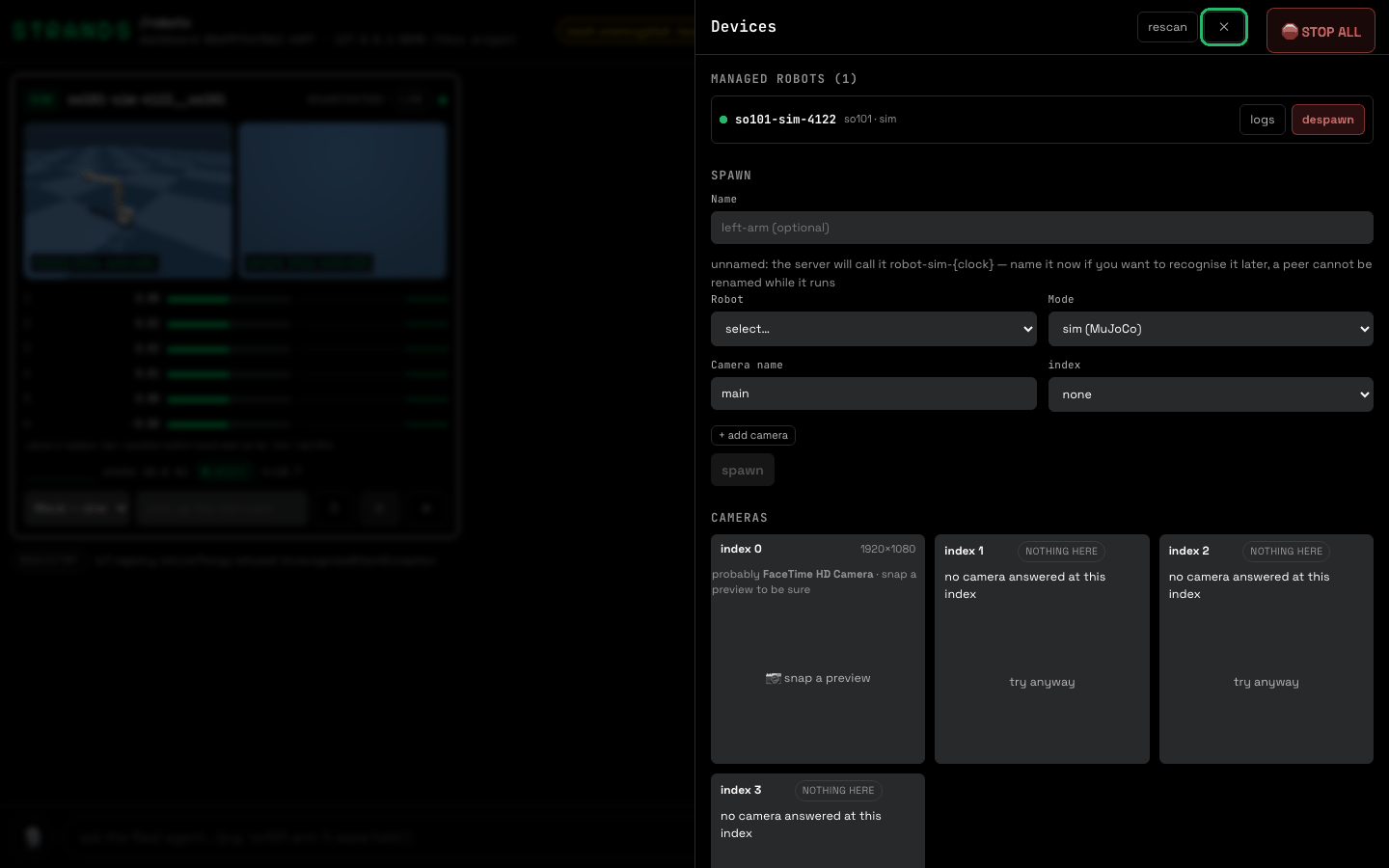Click the 1920×1080 resolution on index 0
The height and width of the screenshot is (868, 1389).
click(887, 549)
